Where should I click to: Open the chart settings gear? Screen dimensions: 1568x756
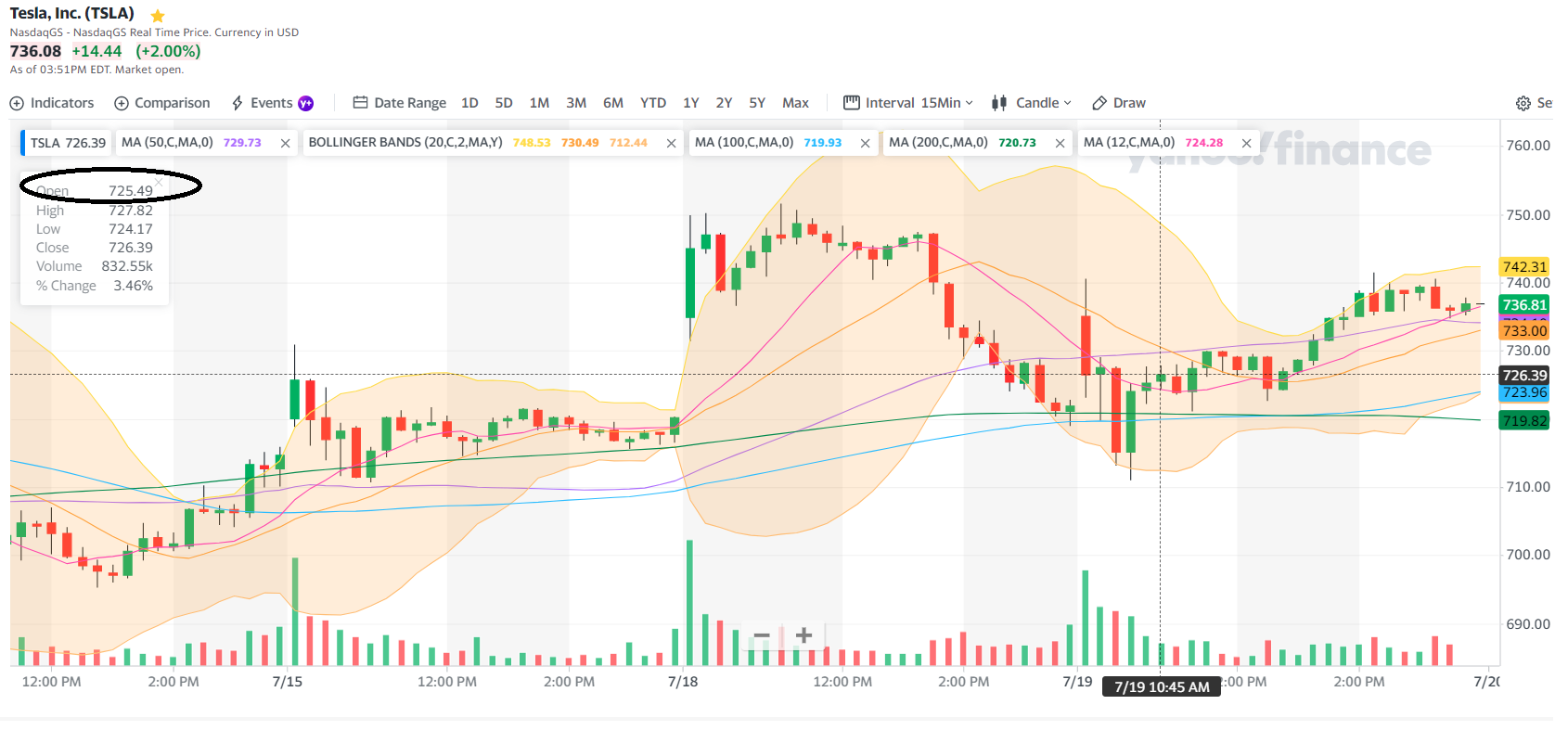pyautogui.click(x=1523, y=103)
